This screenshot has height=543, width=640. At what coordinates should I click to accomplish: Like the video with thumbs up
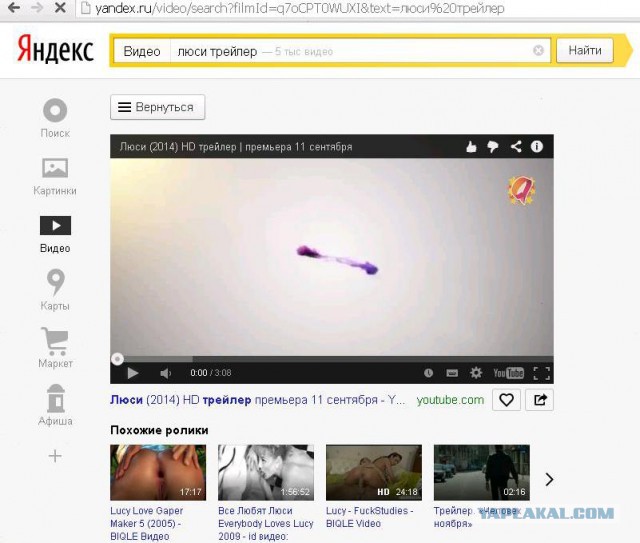pos(471,147)
